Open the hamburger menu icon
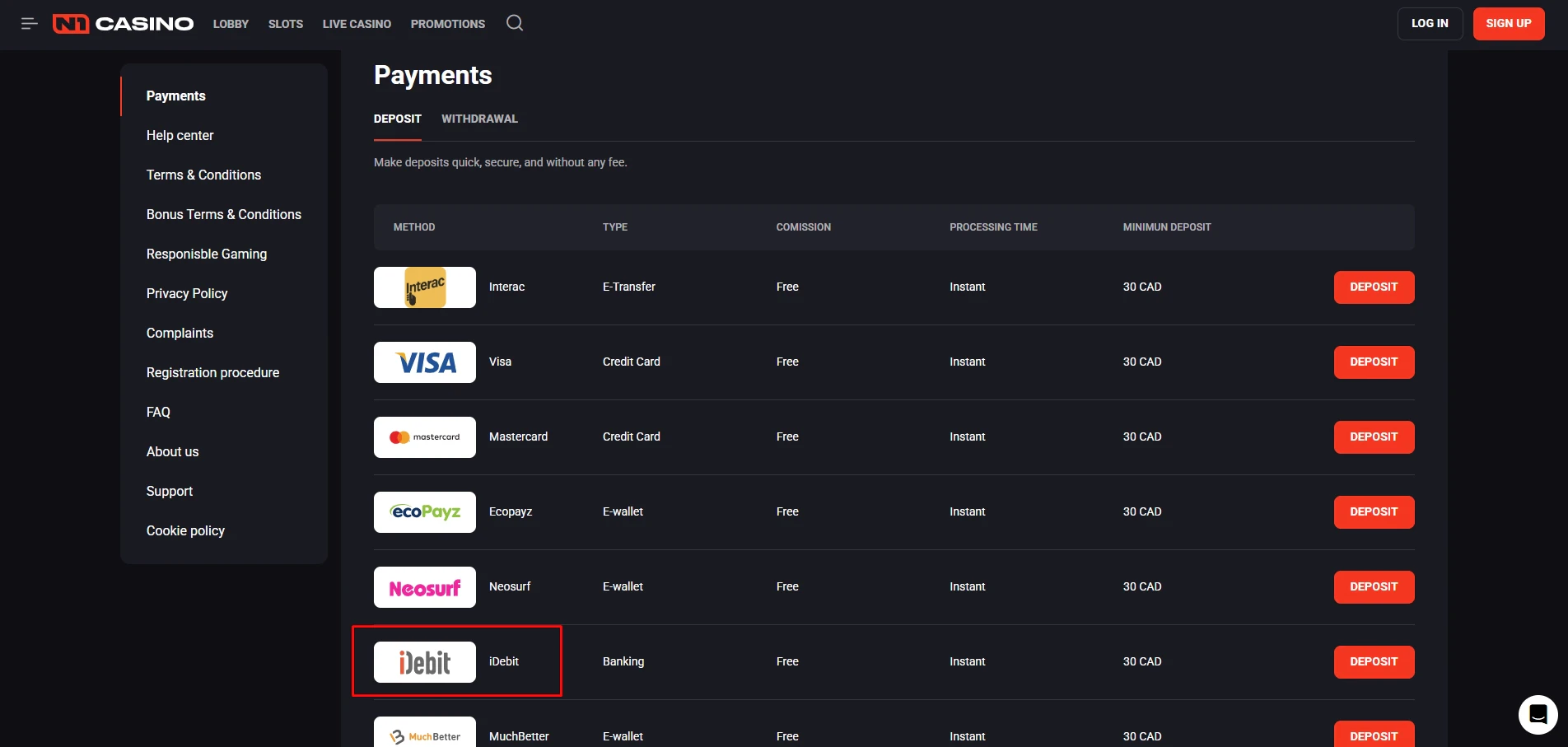The height and width of the screenshot is (747, 1568). (x=30, y=24)
